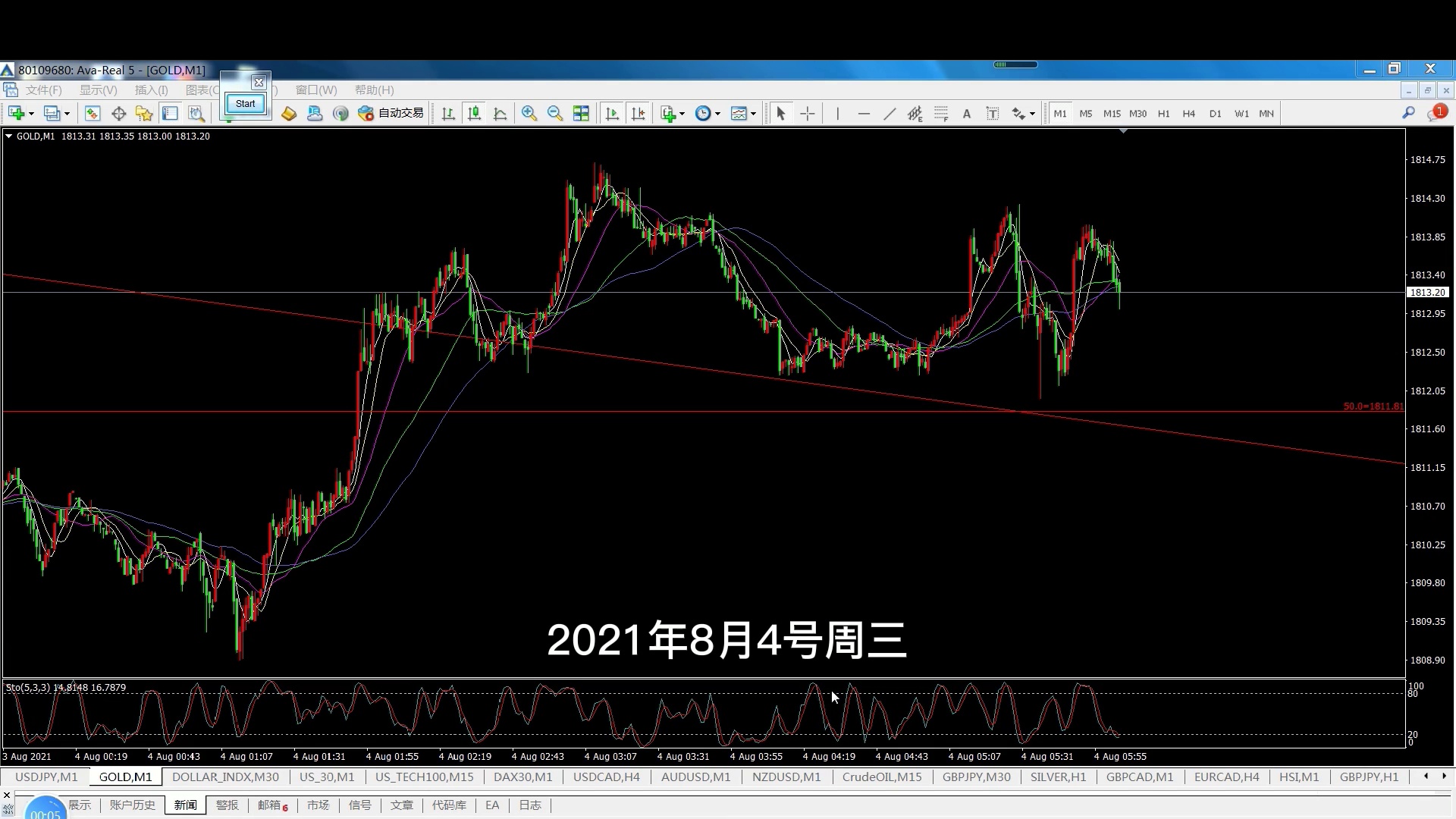Switch to the SILVER,H1 chart tab

point(1058,777)
